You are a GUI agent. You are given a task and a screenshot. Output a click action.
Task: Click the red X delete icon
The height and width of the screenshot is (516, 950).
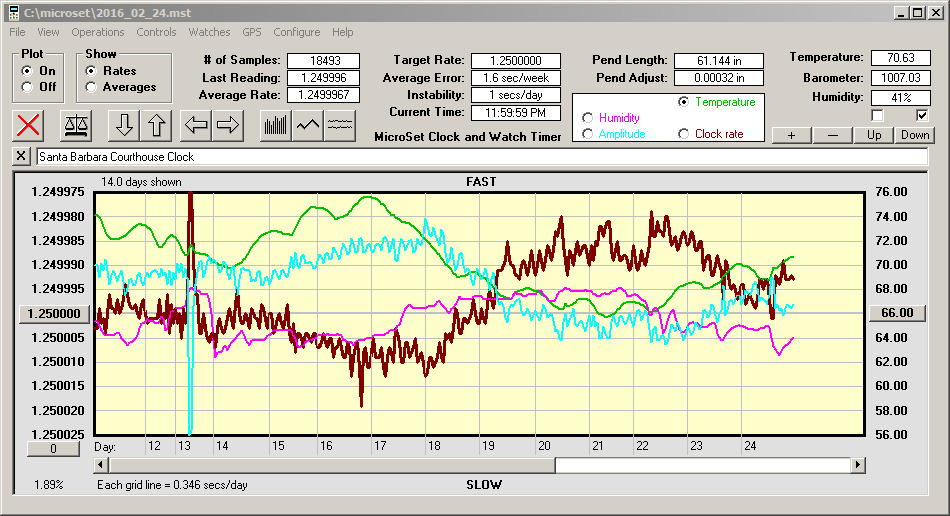(30, 125)
